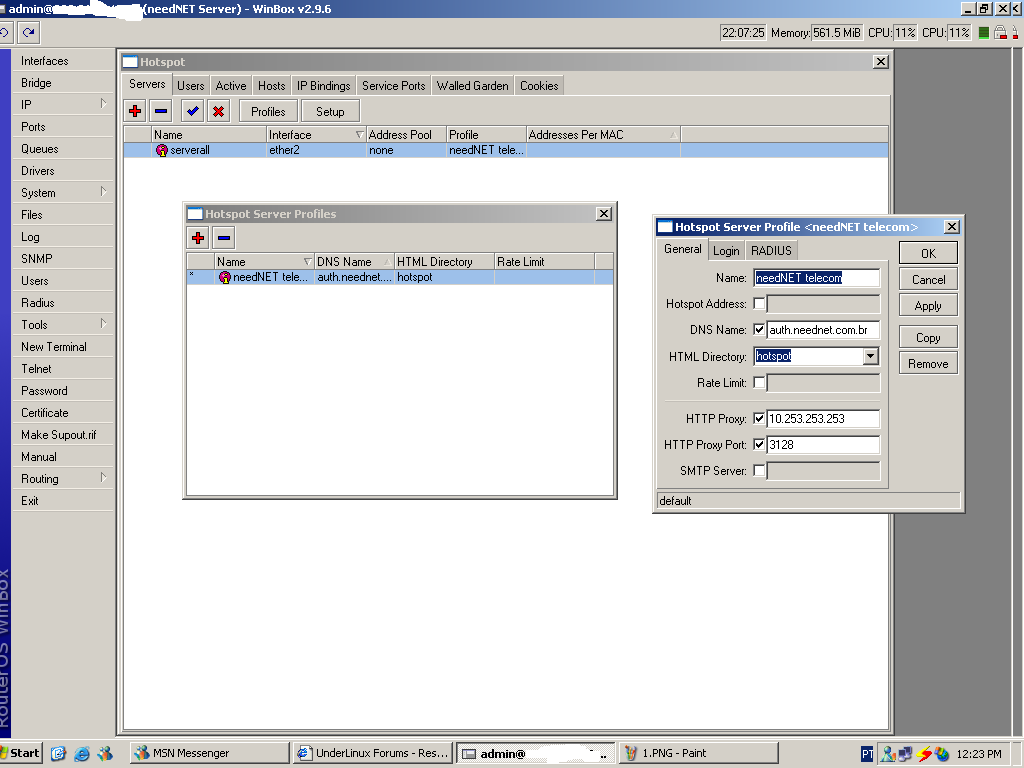Click the lightning bolt tray icon
Viewport: 1024px width, 768px height.
(x=923, y=754)
